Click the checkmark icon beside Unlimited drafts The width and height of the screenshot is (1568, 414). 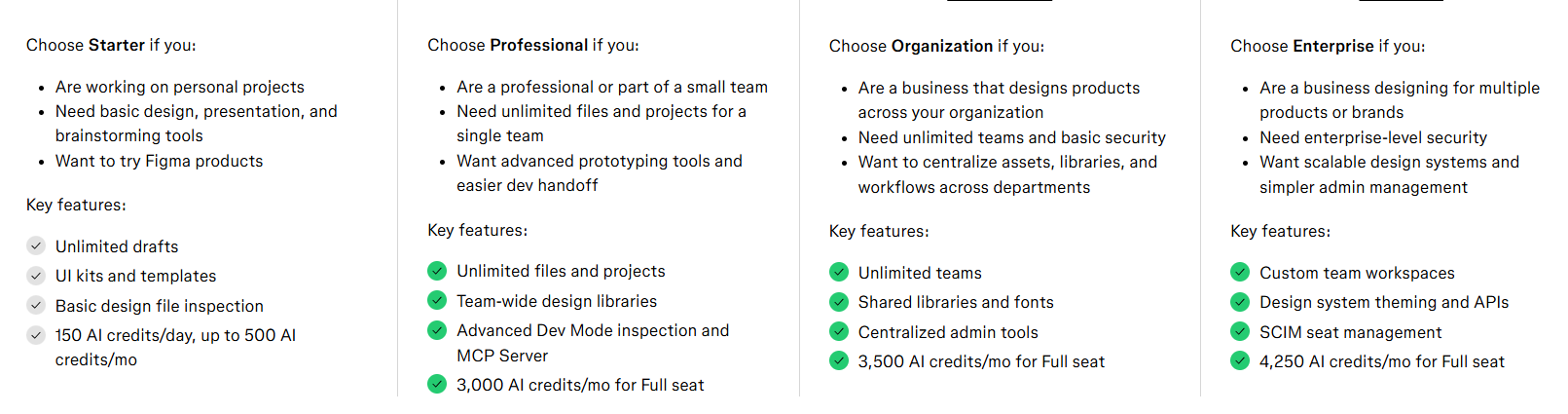(x=36, y=245)
